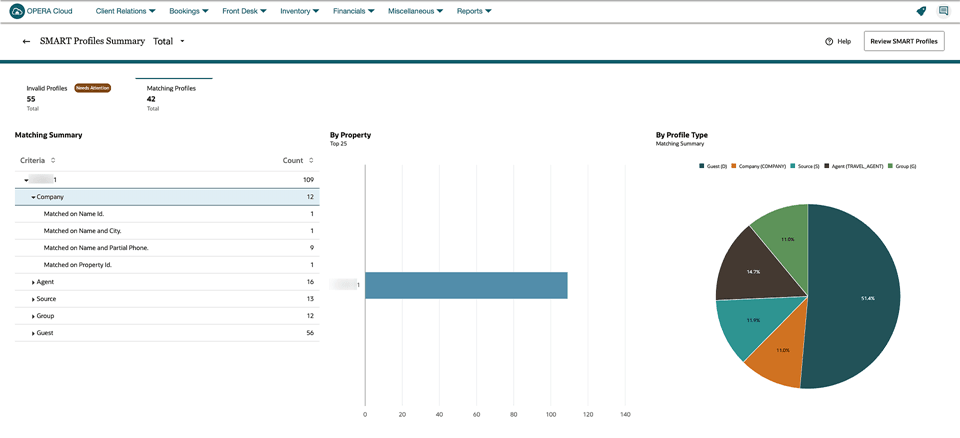Open the chat messages icon
Viewport: 960px width, 438px height.
[943, 11]
